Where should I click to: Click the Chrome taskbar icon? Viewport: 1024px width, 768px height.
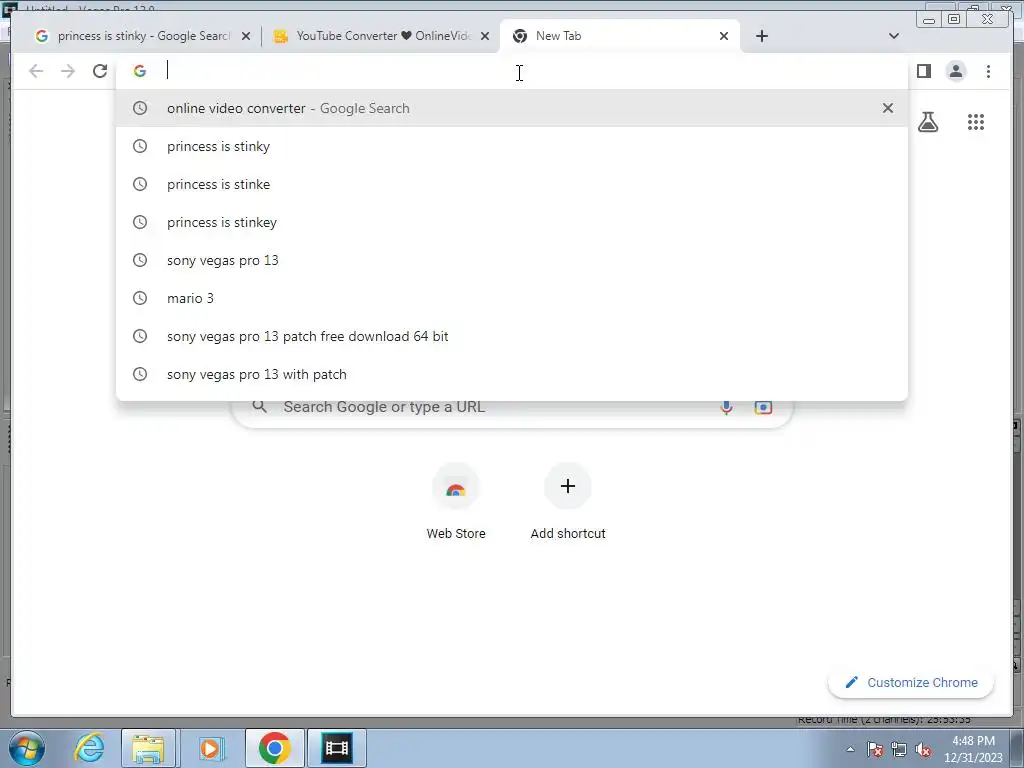click(274, 748)
